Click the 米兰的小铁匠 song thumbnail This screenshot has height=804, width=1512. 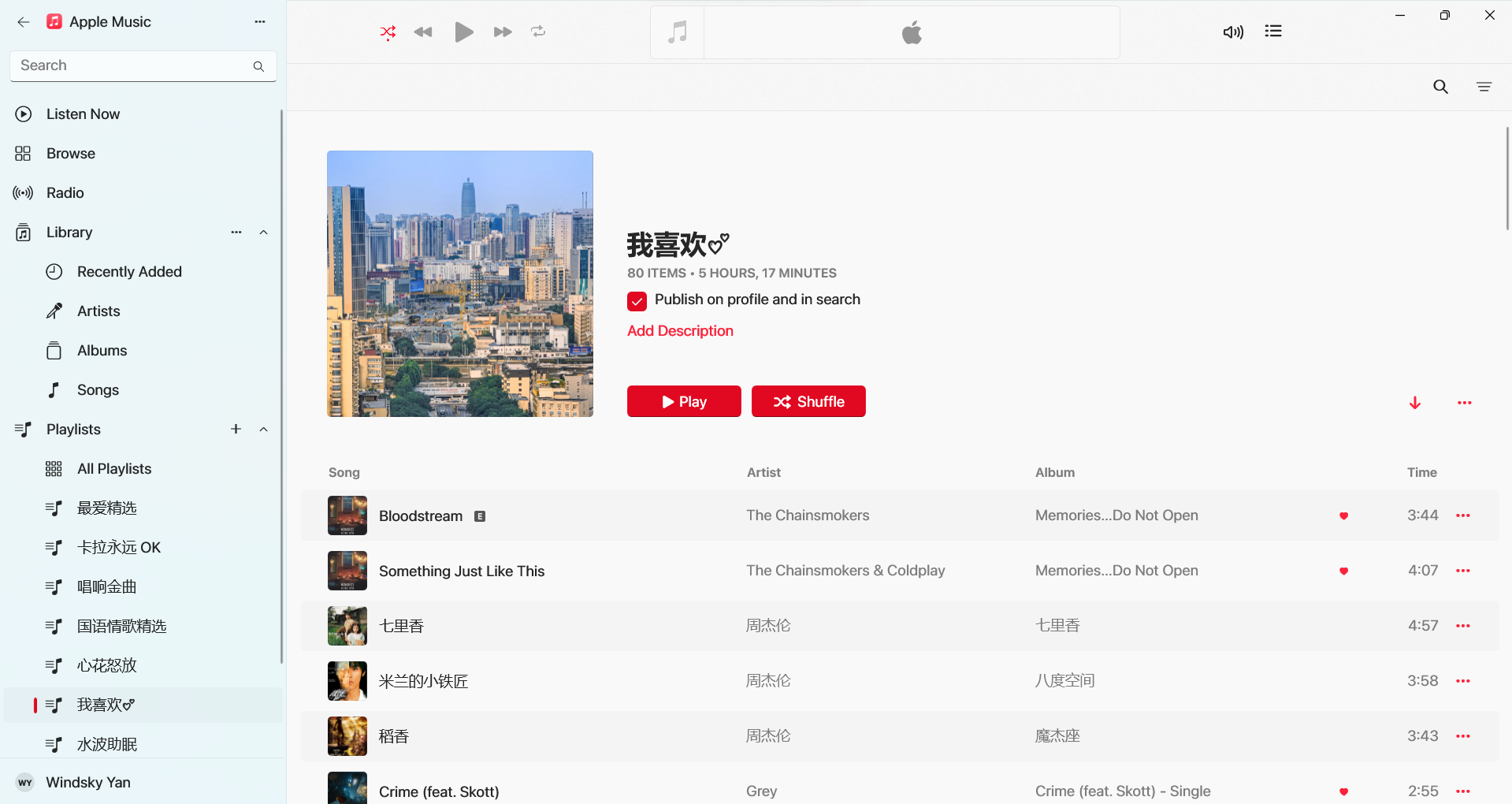coord(347,681)
